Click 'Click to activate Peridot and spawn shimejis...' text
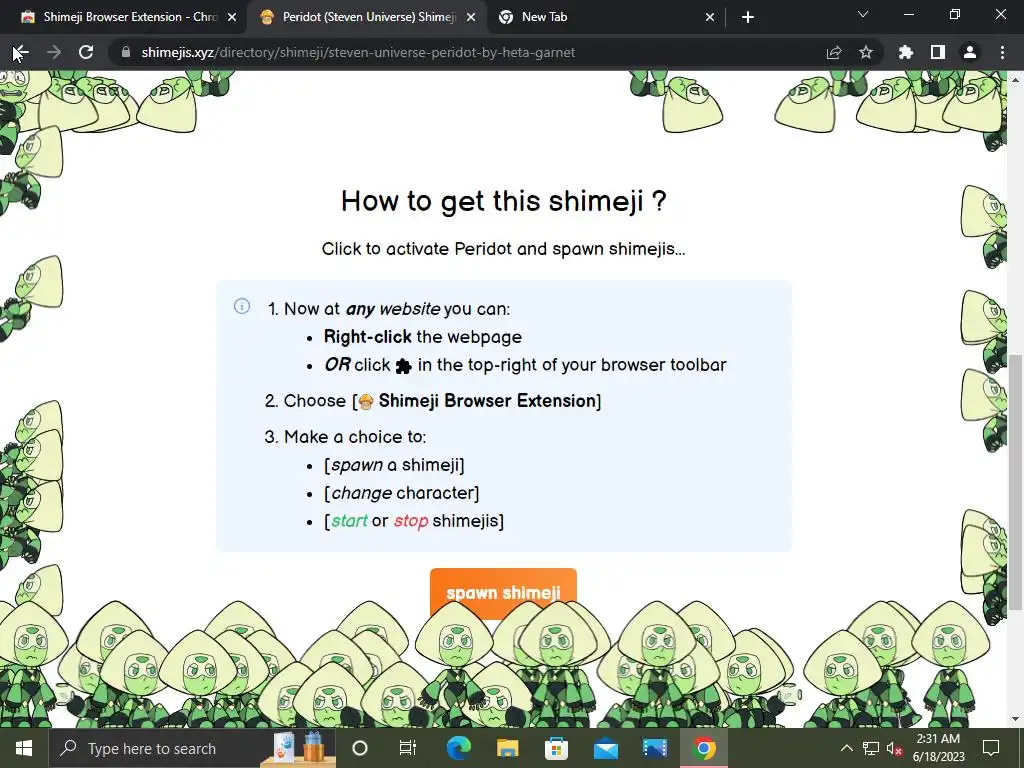The width and height of the screenshot is (1024, 768). [504, 249]
